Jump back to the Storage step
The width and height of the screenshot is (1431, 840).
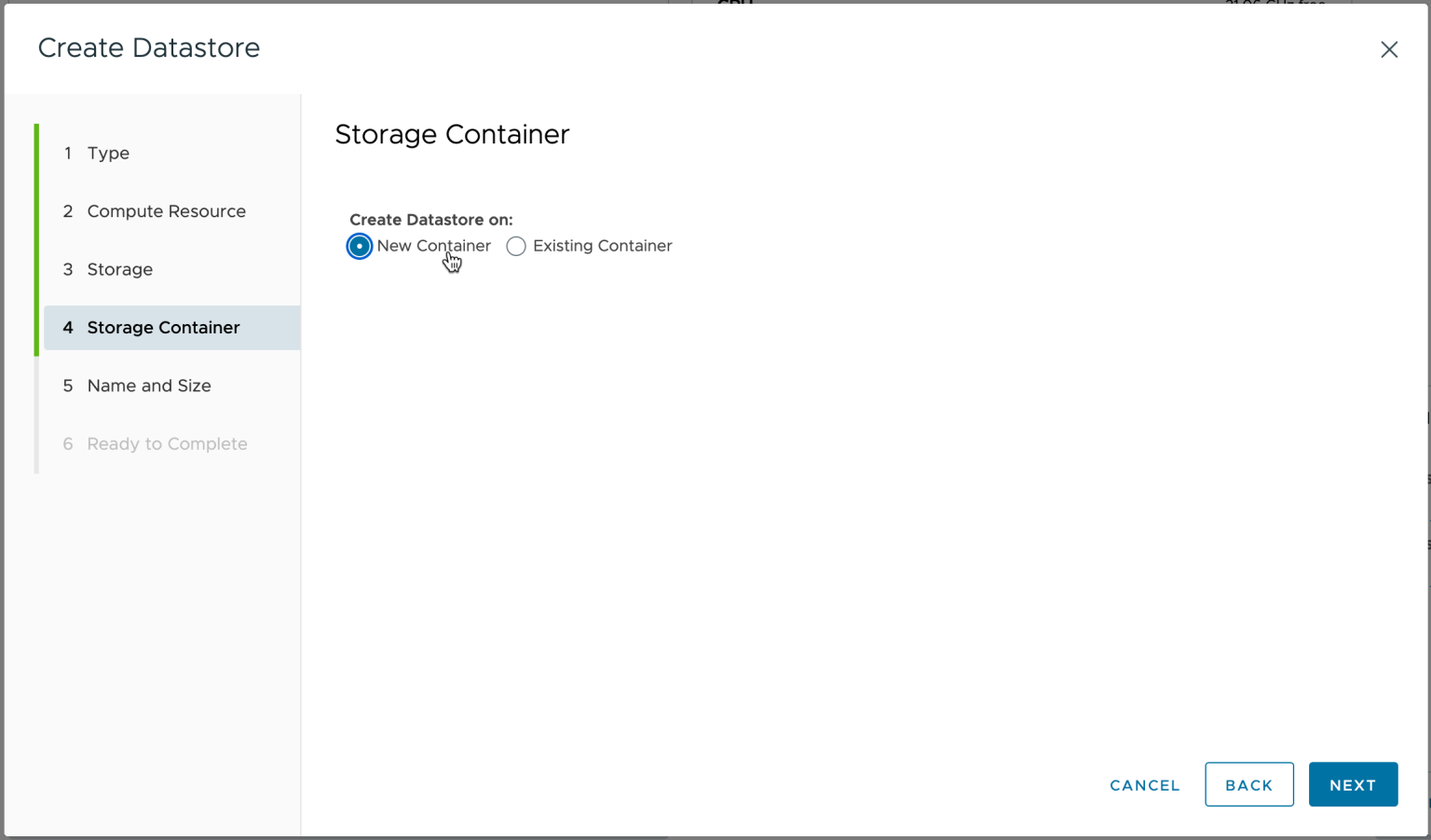point(119,270)
